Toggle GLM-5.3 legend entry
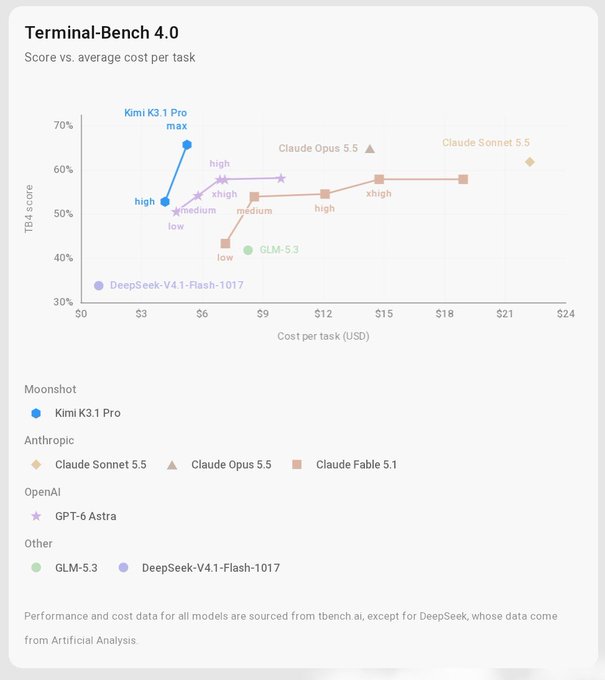The height and width of the screenshot is (680, 605). click(64, 568)
